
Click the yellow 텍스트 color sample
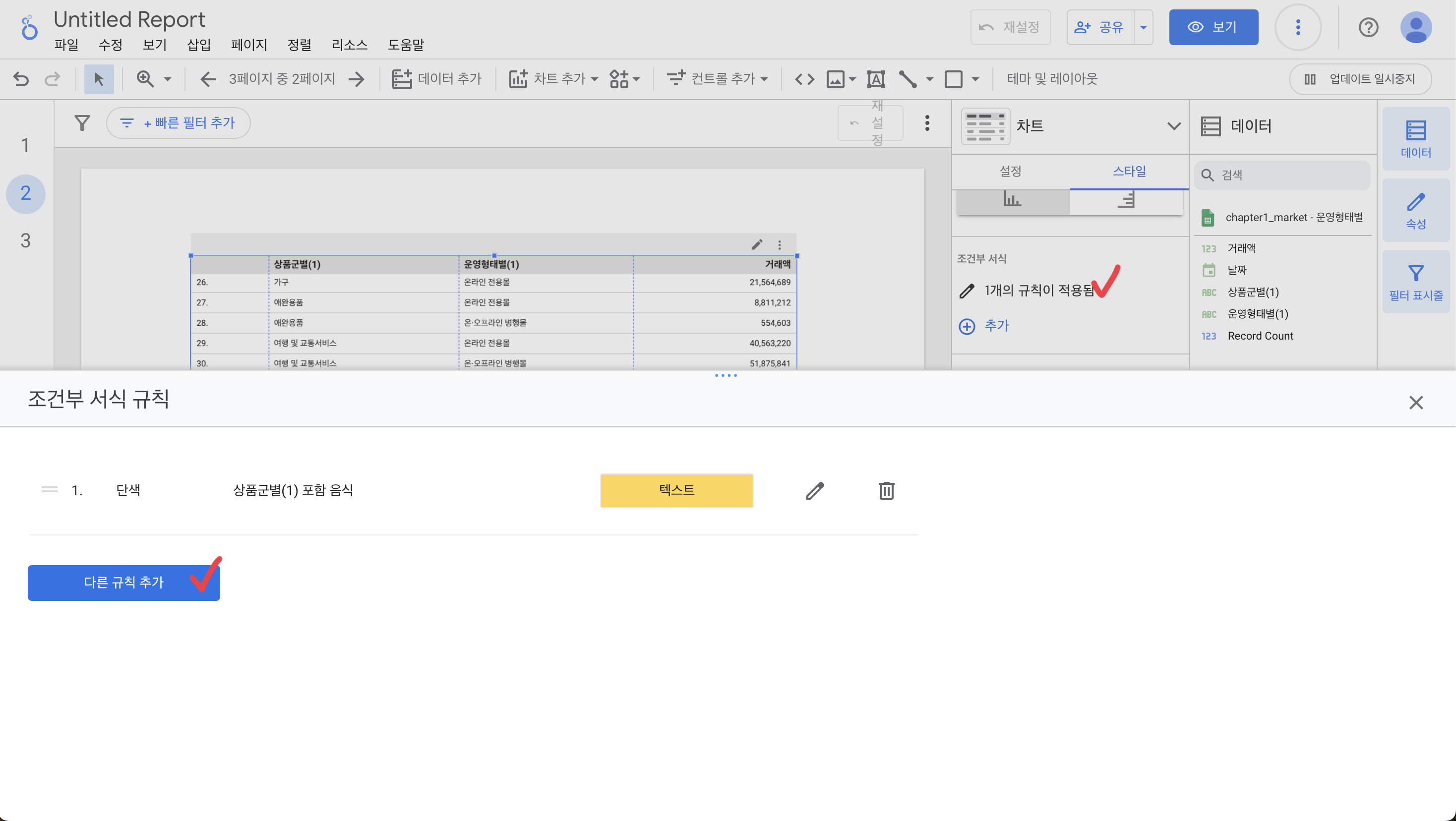tap(676, 490)
